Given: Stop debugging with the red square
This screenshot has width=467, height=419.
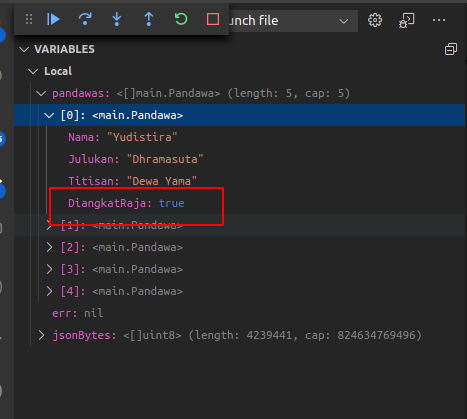Looking at the screenshot, I should (213, 19).
